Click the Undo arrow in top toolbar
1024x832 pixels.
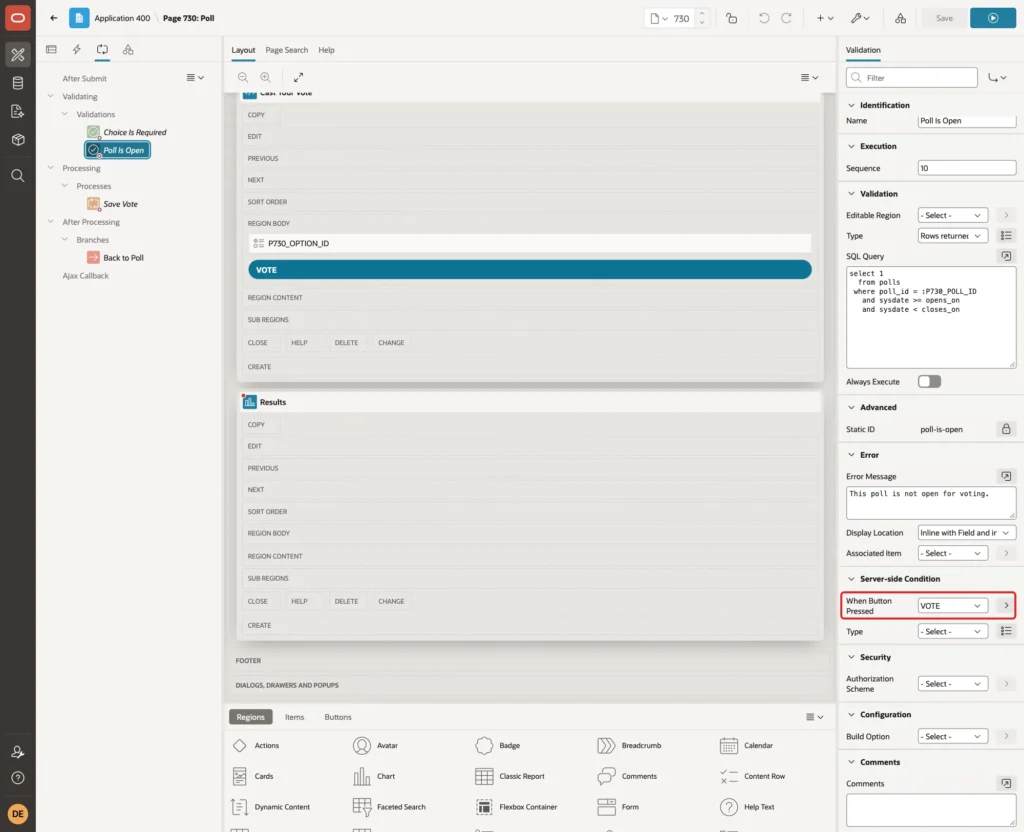point(763,18)
